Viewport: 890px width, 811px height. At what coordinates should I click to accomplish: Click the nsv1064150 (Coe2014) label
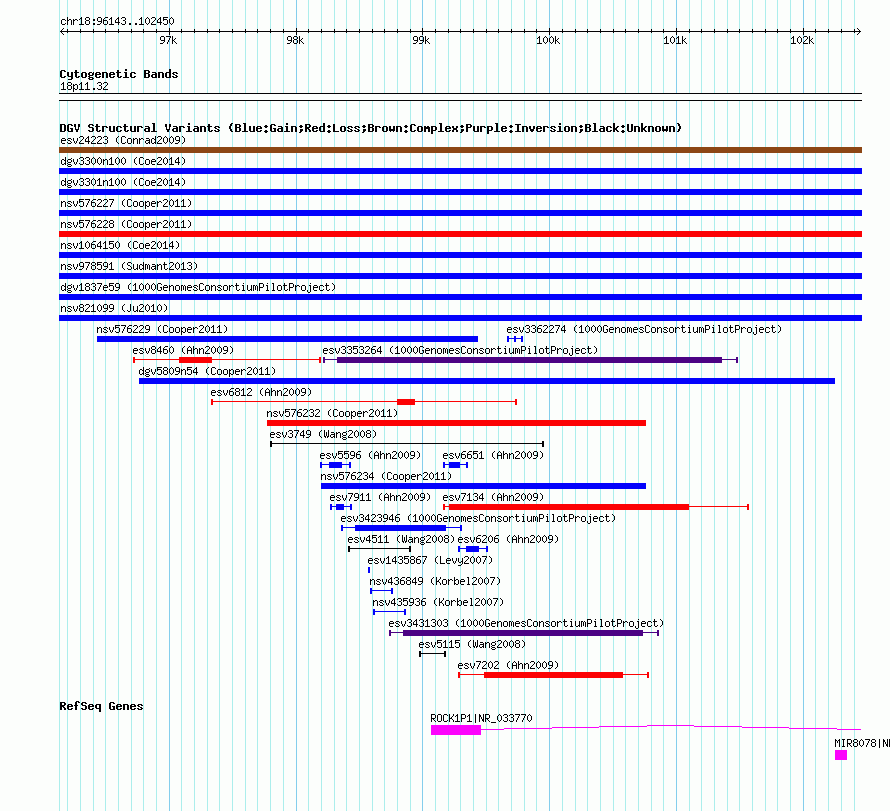coord(120,245)
